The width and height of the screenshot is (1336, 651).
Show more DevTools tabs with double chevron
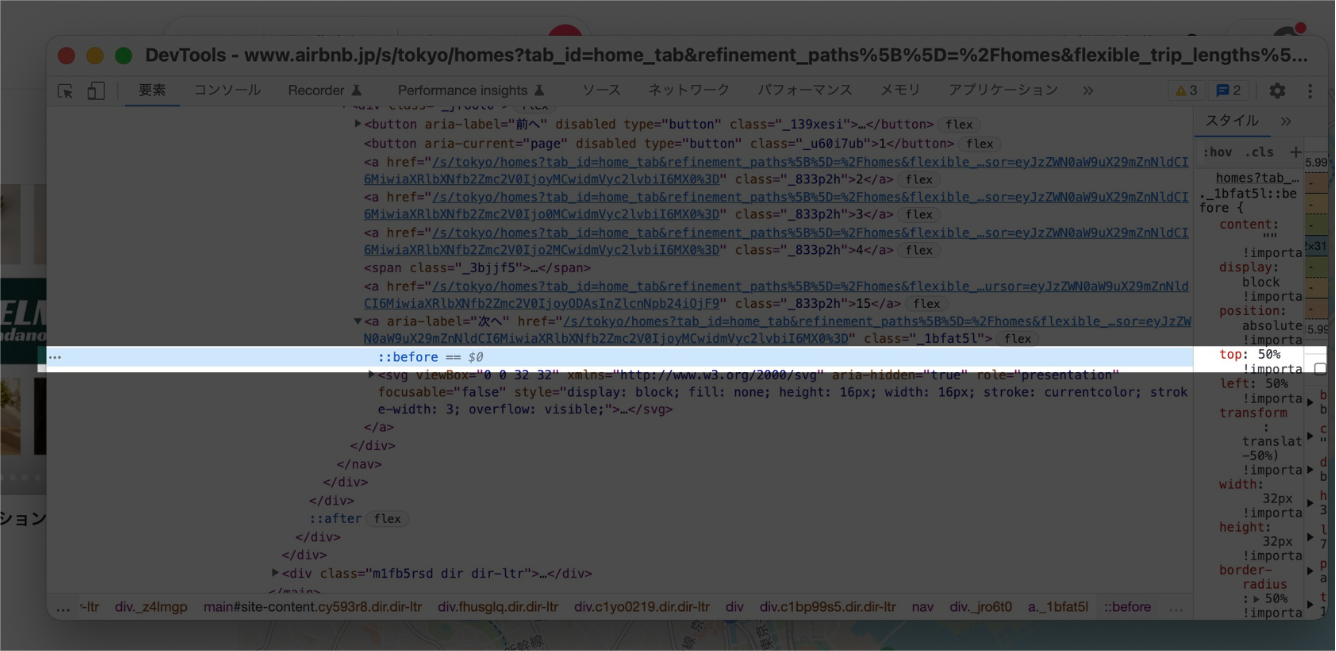pyautogui.click(x=1088, y=90)
